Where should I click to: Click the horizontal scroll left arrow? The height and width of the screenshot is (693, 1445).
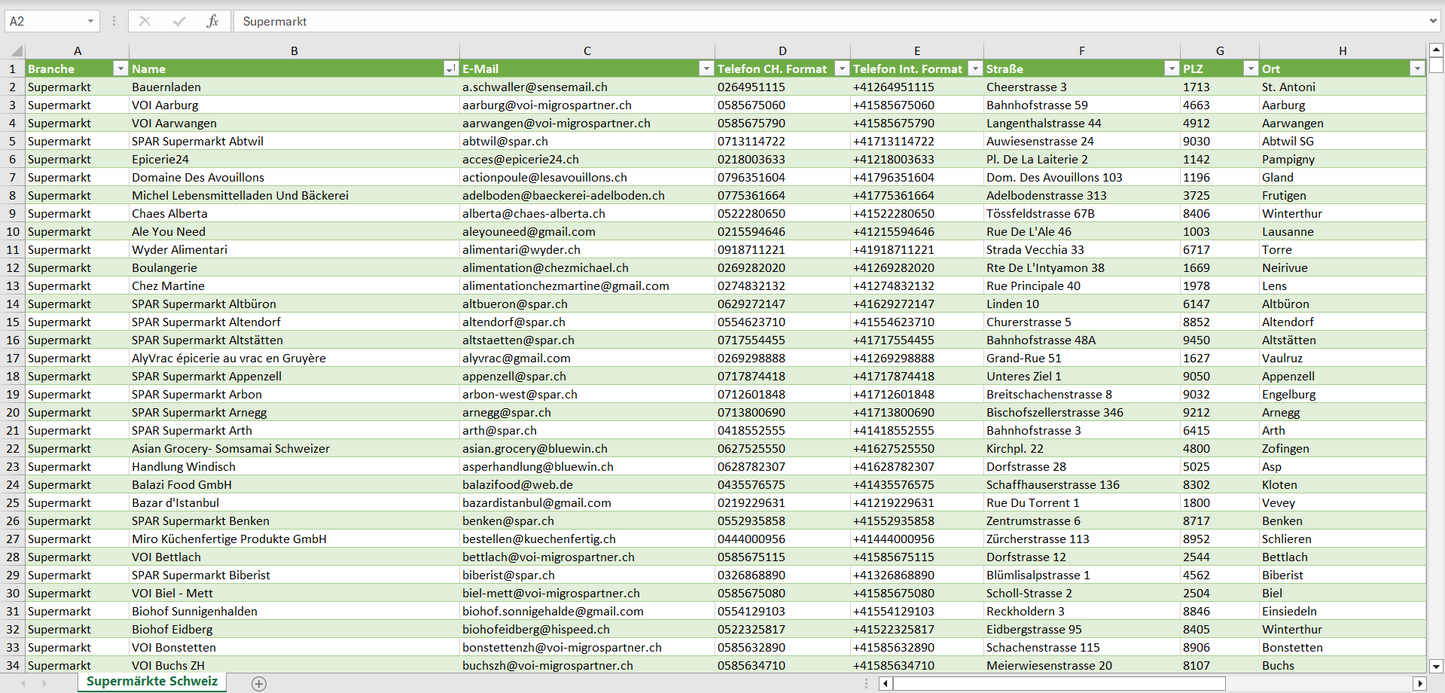pos(885,684)
